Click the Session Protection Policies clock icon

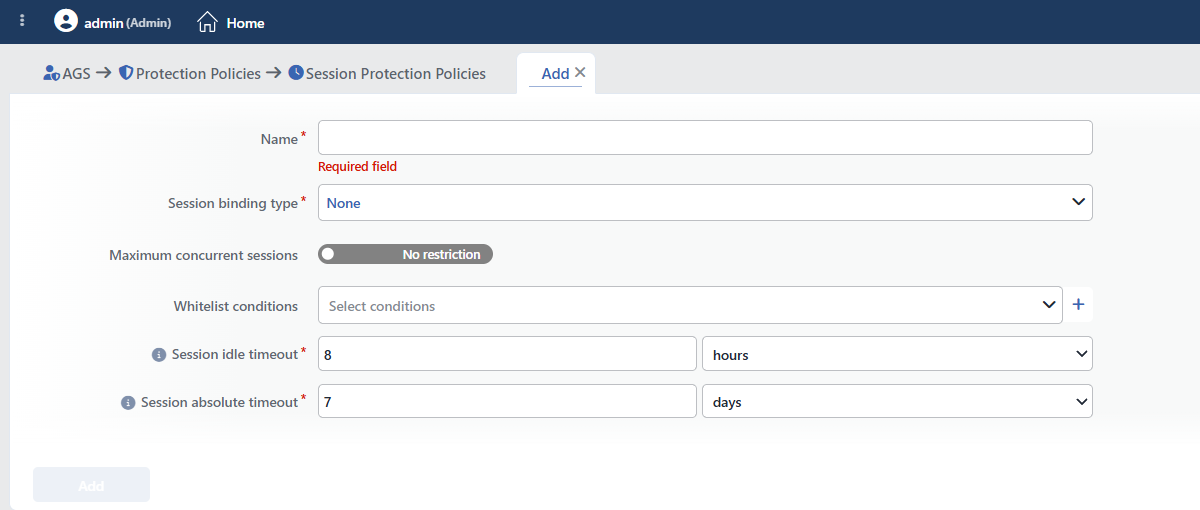296,73
